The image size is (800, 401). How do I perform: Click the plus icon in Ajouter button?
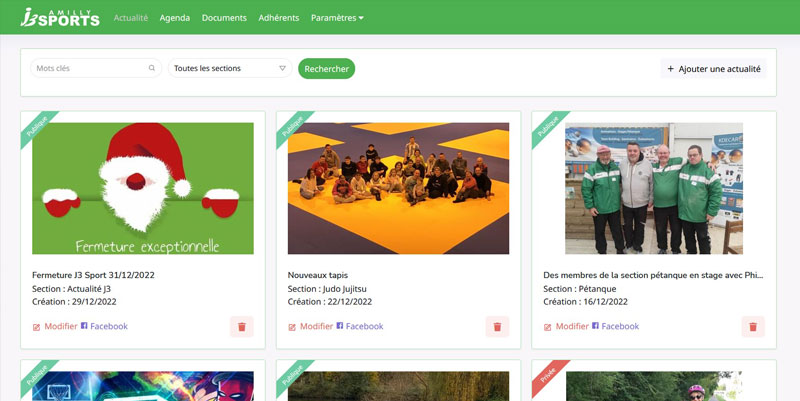(x=670, y=69)
